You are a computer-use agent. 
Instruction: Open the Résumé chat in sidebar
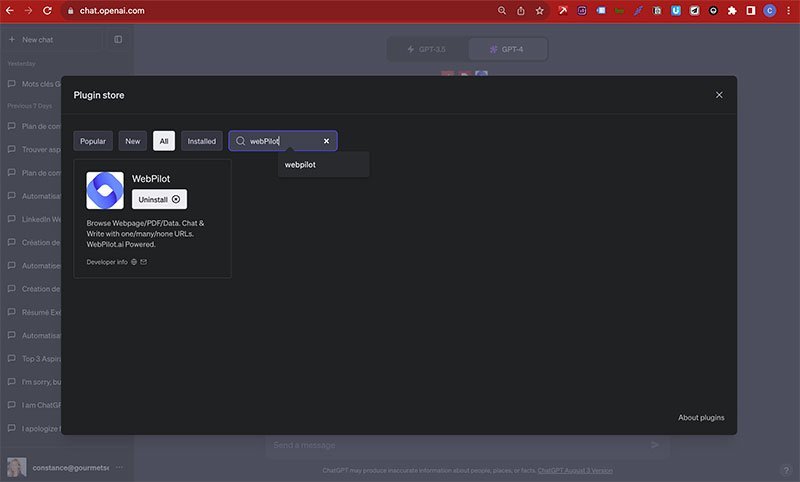click(34, 312)
